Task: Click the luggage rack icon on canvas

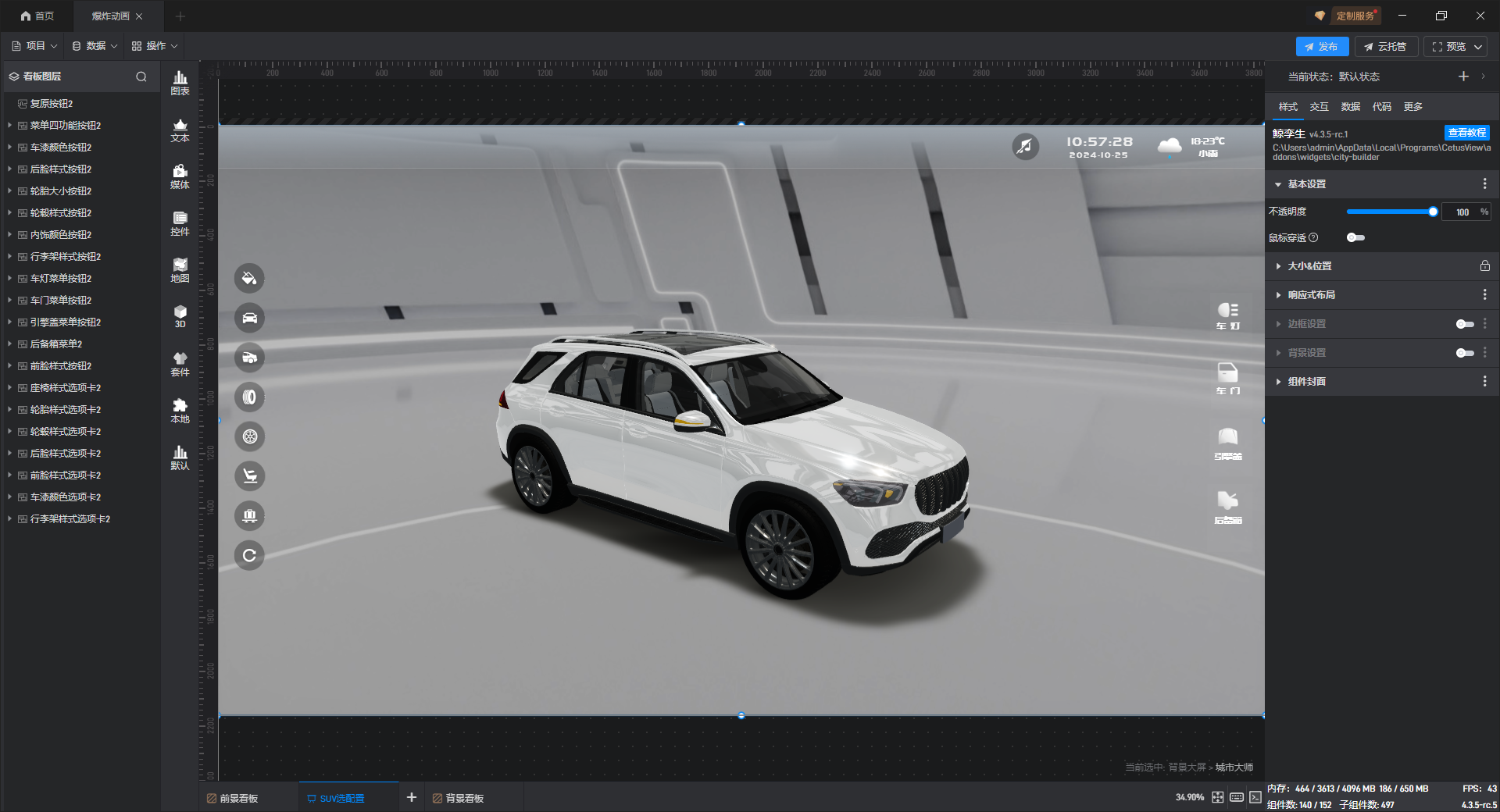Action: (x=249, y=515)
